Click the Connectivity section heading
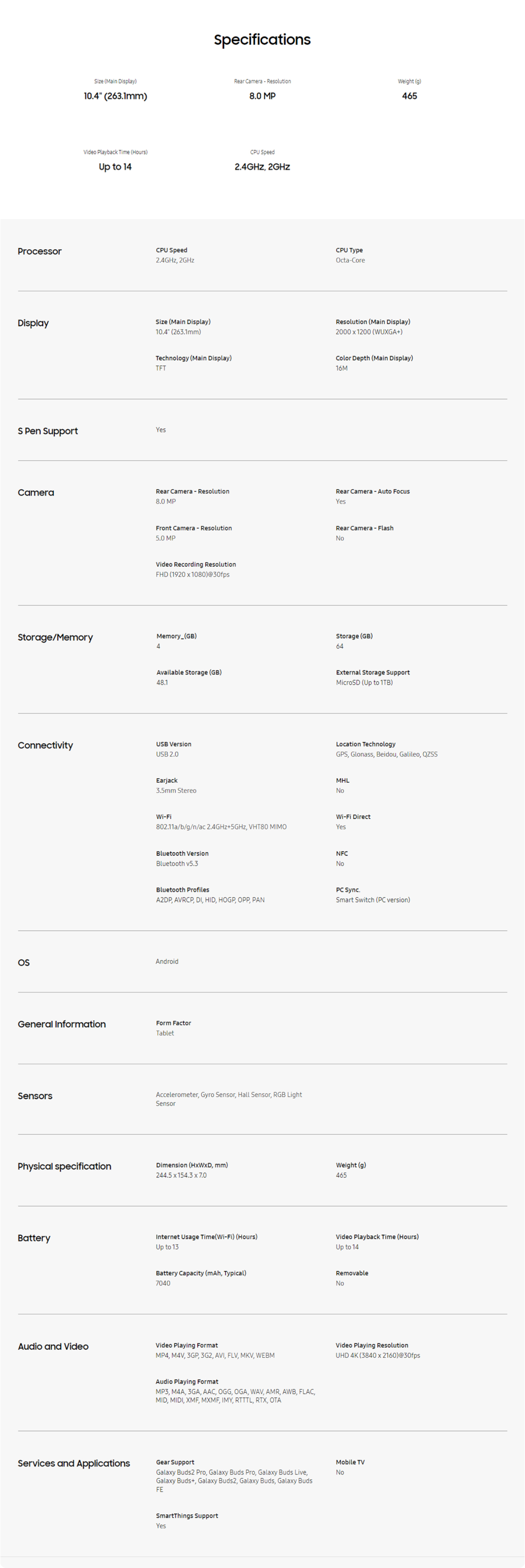Viewport: 525px width, 1568px height. click(x=45, y=745)
